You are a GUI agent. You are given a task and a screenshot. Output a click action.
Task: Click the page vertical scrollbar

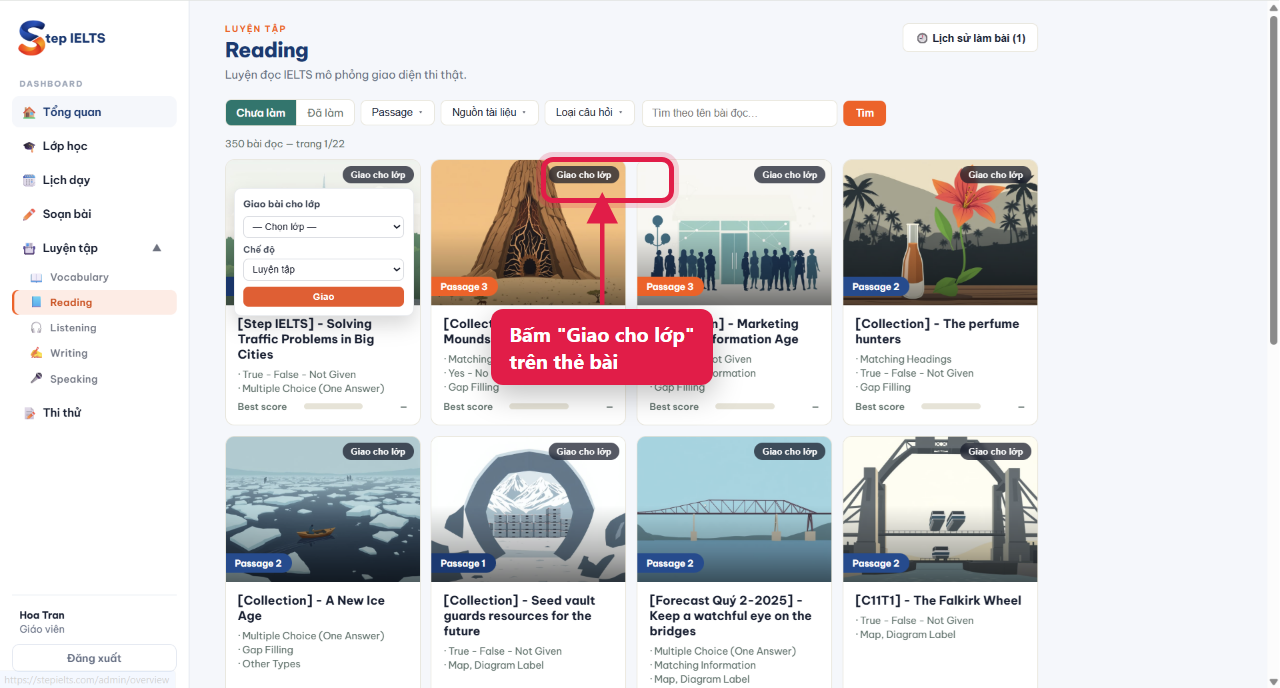click(1273, 180)
